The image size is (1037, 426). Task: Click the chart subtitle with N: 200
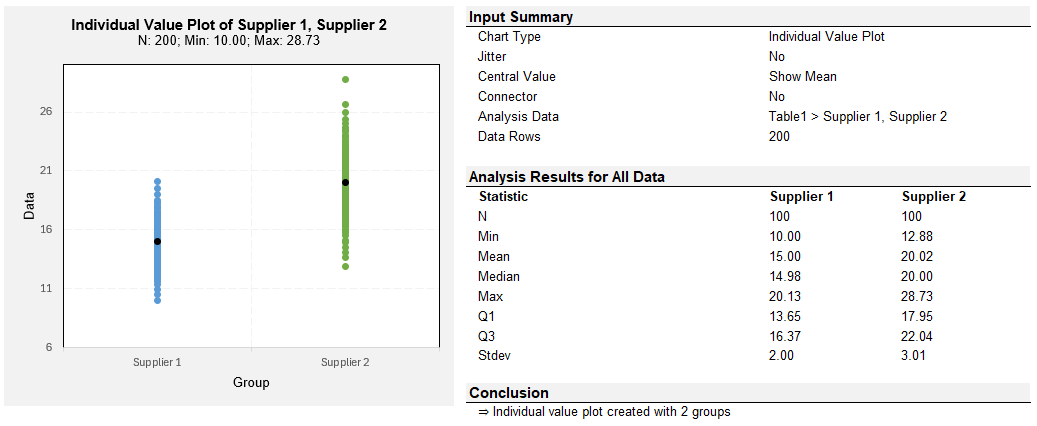click(x=229, y=40)
